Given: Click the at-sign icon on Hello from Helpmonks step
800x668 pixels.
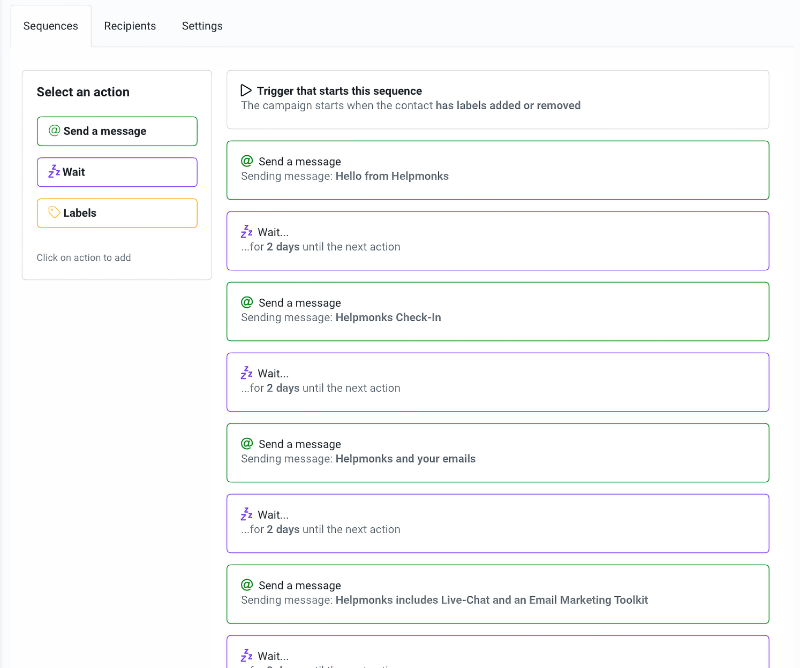Looking at the screenshot, I should 247,161.
